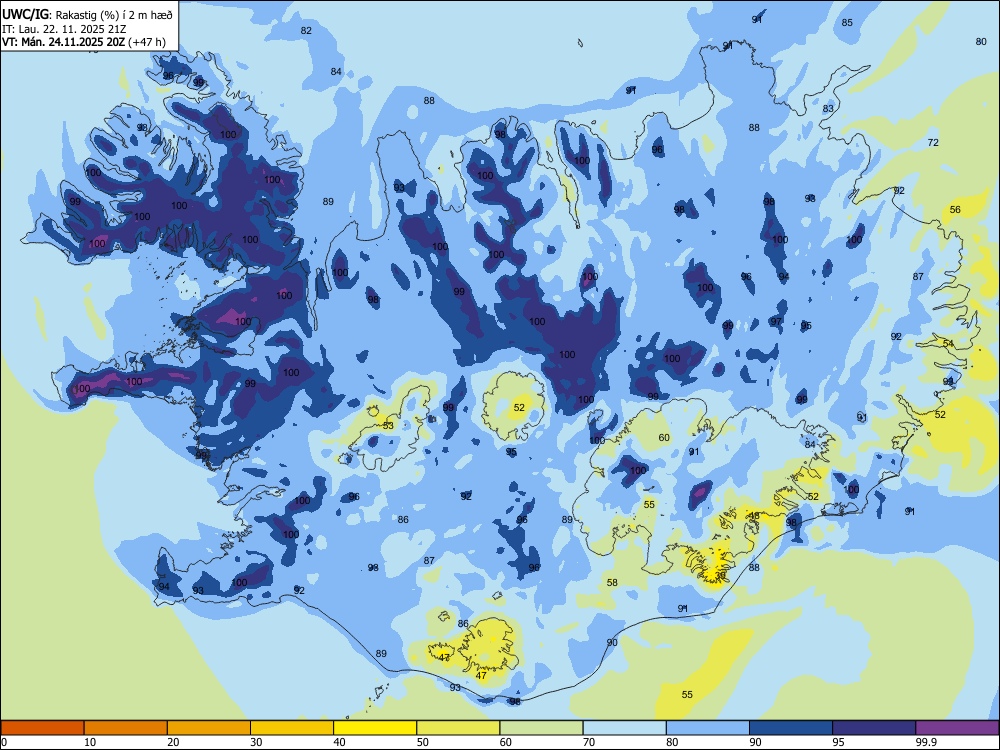
Task: Select the legend label '50'
Action: coord(423,742)
